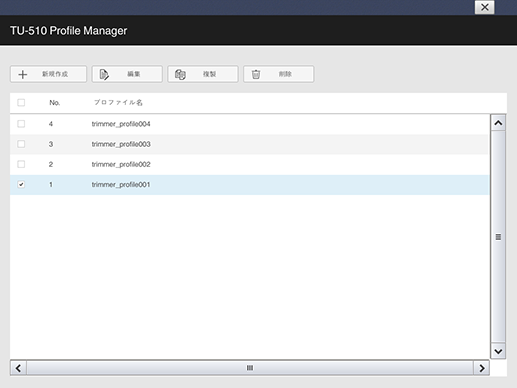This screenshot has width=517, height=388.
Task: Click the 編集 button label
Action: (x=134, y=74)
